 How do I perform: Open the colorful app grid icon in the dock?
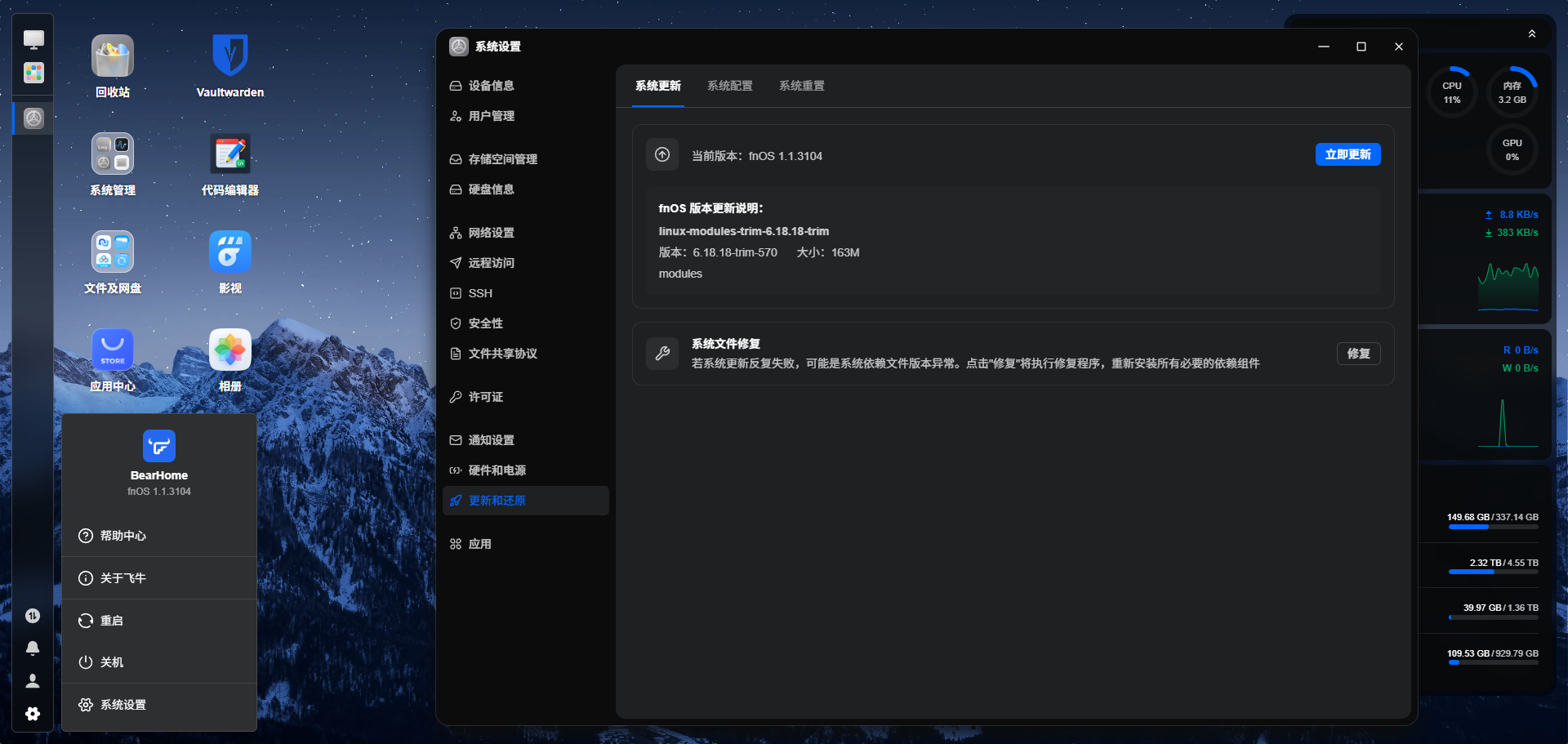(x=33, y=73)
